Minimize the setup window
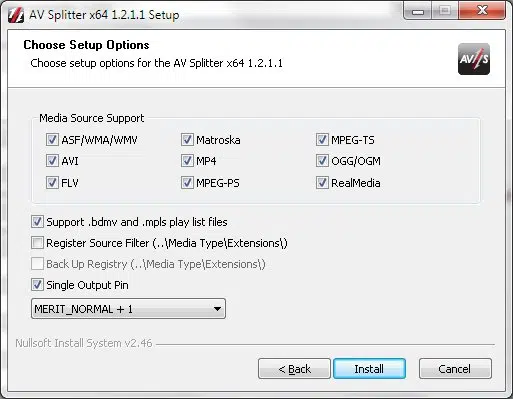Viewport: 513px width, 399px height. pyautogui.click(x=418, y=10)
